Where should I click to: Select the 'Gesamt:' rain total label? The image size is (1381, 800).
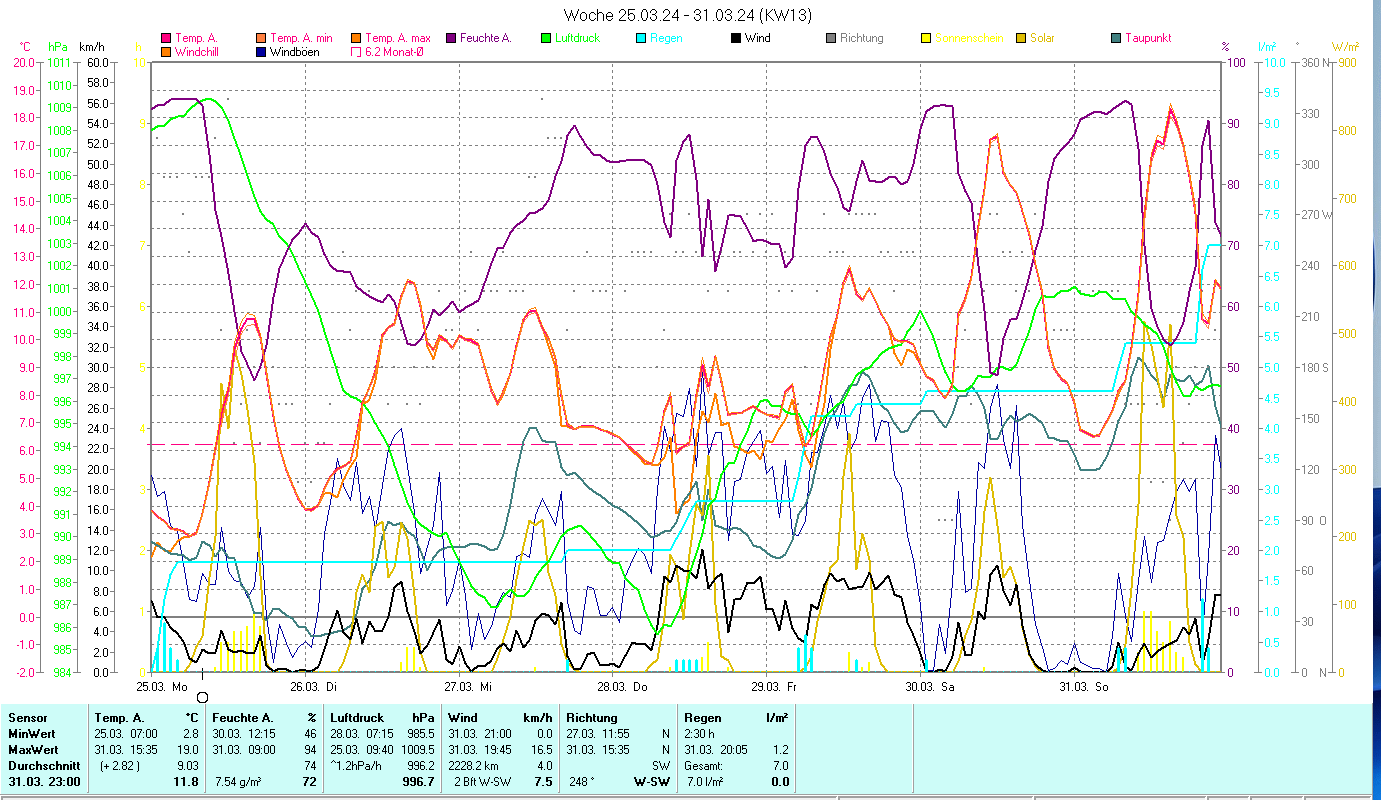pyautogui.click(x=705, y=766)
